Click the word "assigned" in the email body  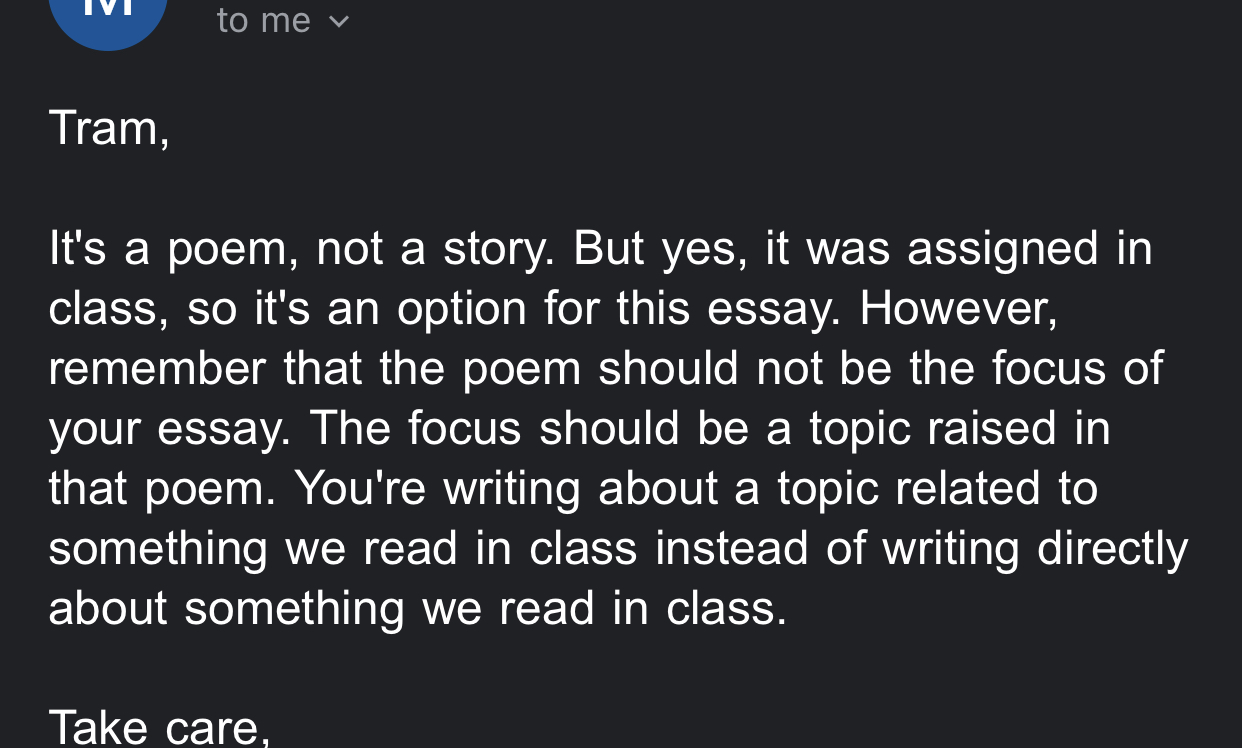tap(1003, 249)
